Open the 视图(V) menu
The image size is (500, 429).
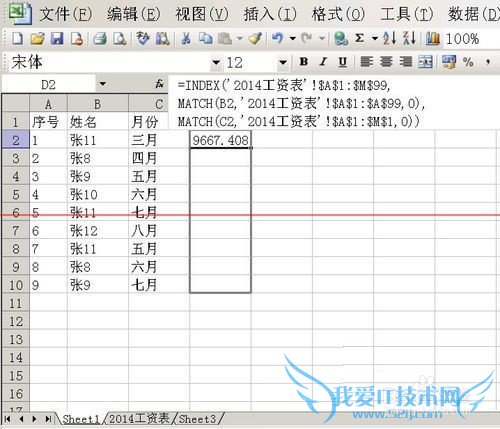point(202,14)
